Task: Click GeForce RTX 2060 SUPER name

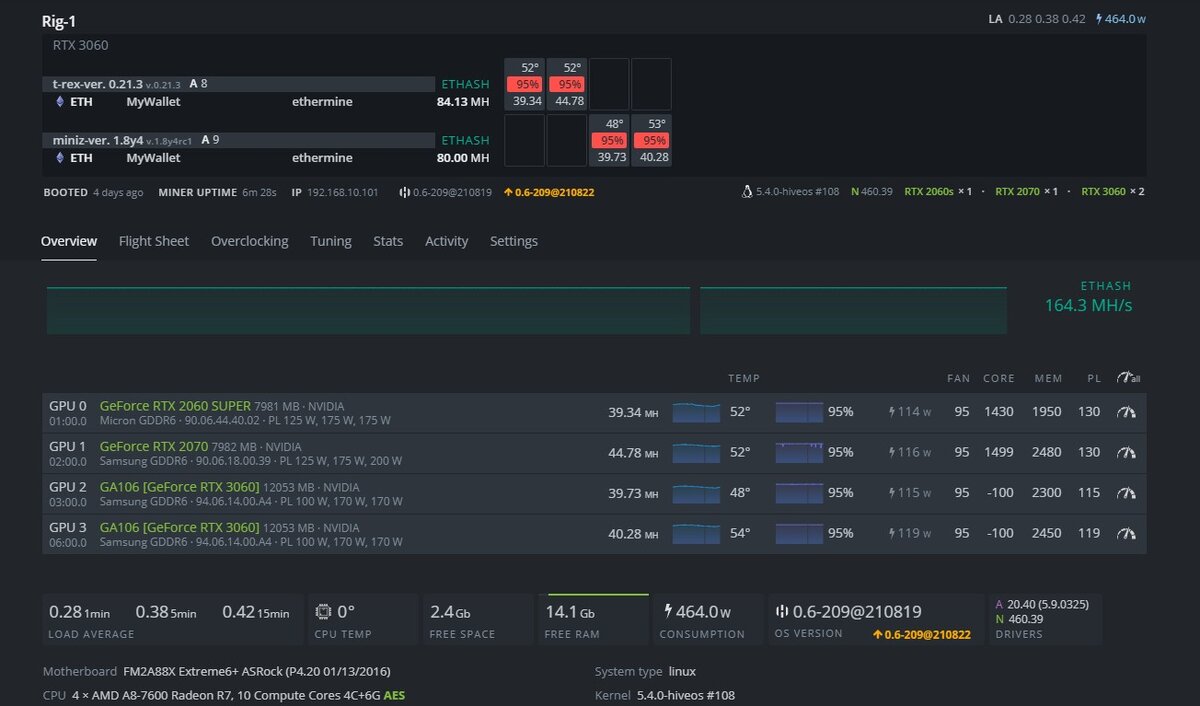Action: [x=175, y=406]
